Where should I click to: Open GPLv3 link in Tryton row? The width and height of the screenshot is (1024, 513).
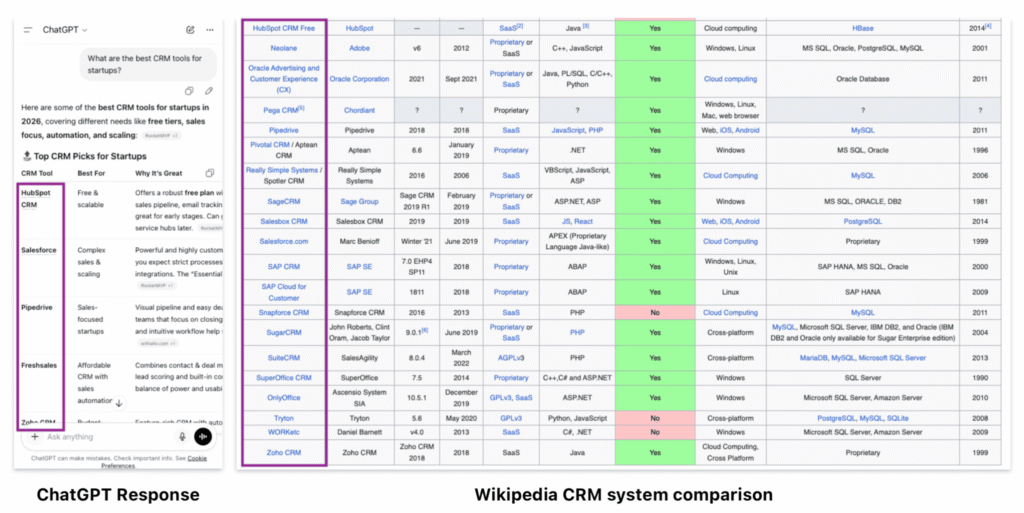(x=511, y=418)
